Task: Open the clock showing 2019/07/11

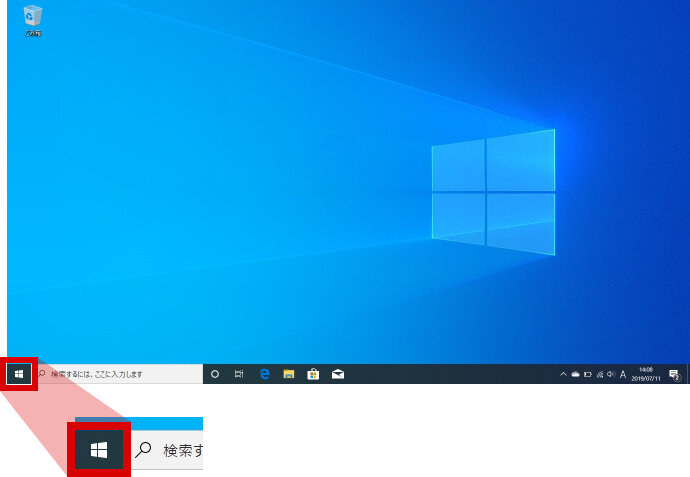Action: 646,374
